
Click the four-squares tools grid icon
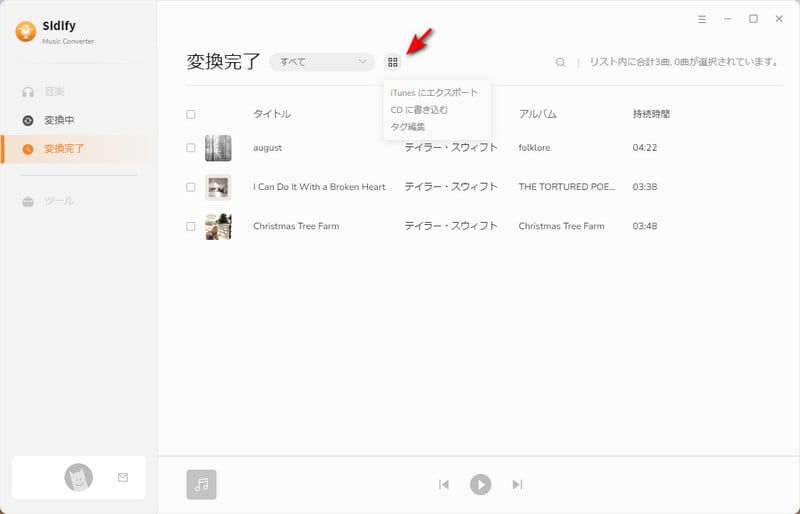point(392,62)
